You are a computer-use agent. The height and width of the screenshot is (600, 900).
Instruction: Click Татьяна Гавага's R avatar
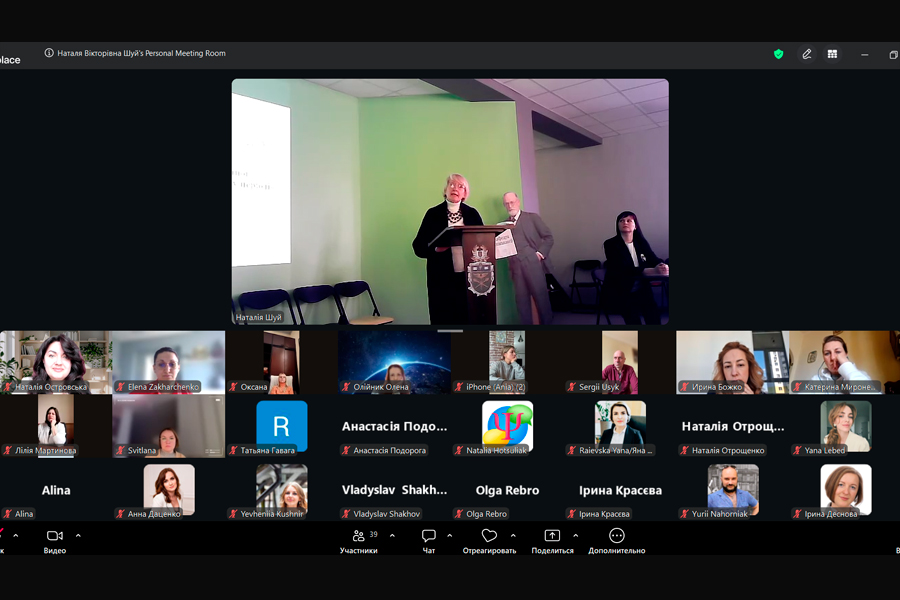281,425
